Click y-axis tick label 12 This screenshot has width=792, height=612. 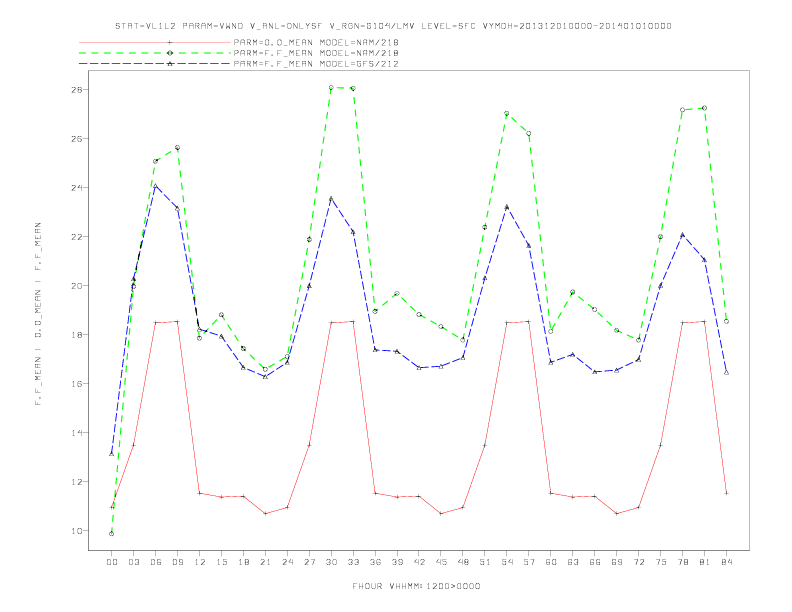(77, 481)
